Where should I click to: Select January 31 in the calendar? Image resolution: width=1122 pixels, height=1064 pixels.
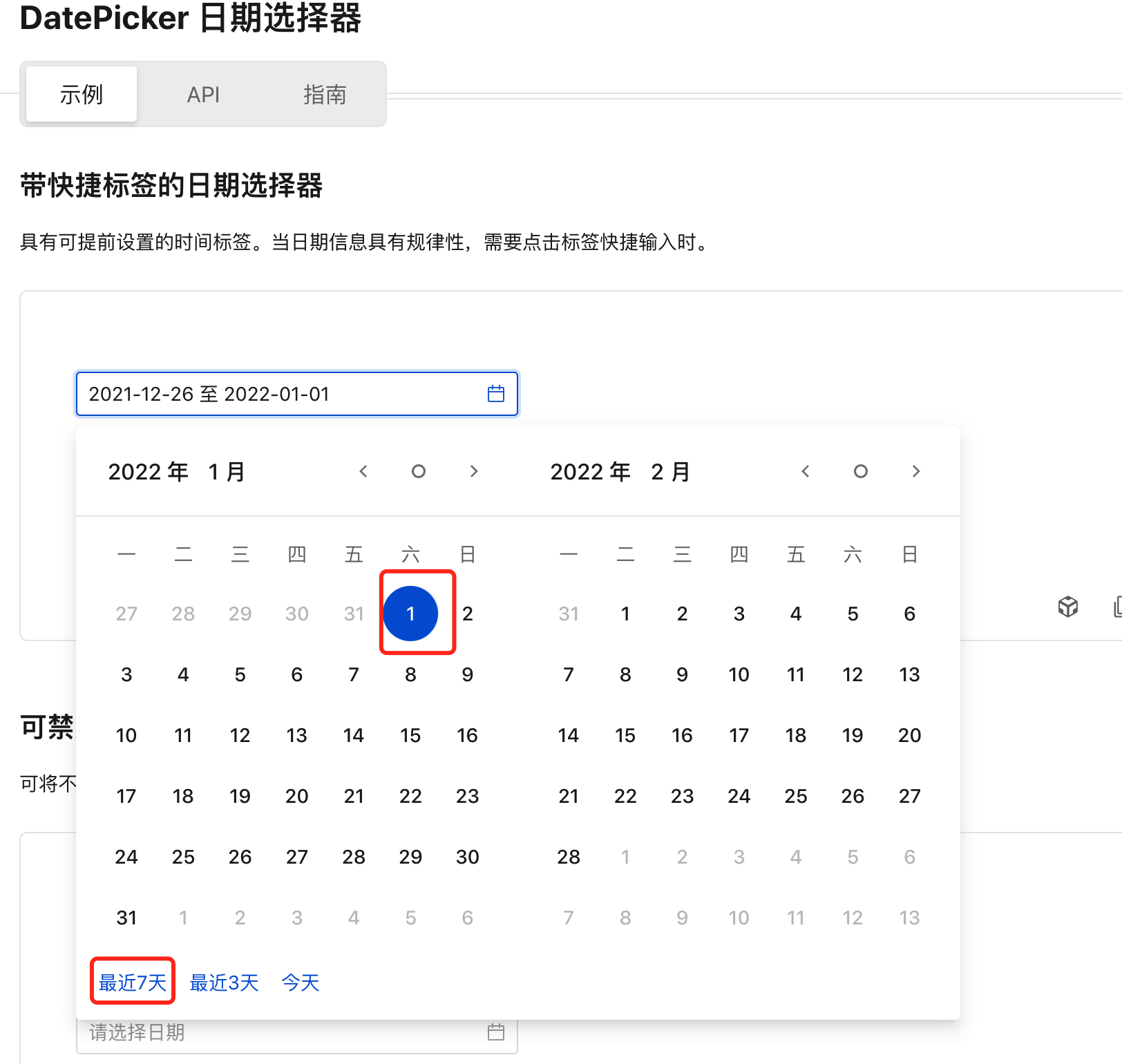(x=126, y=917)
